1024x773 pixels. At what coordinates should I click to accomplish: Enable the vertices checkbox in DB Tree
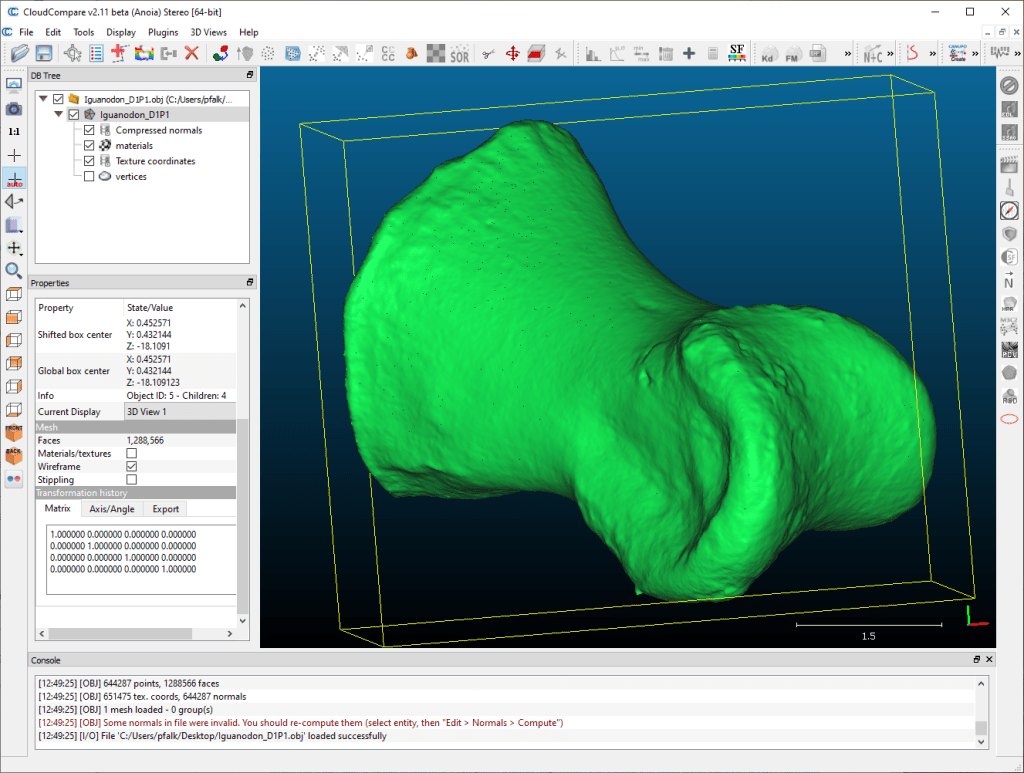click(x=90, y=177)
